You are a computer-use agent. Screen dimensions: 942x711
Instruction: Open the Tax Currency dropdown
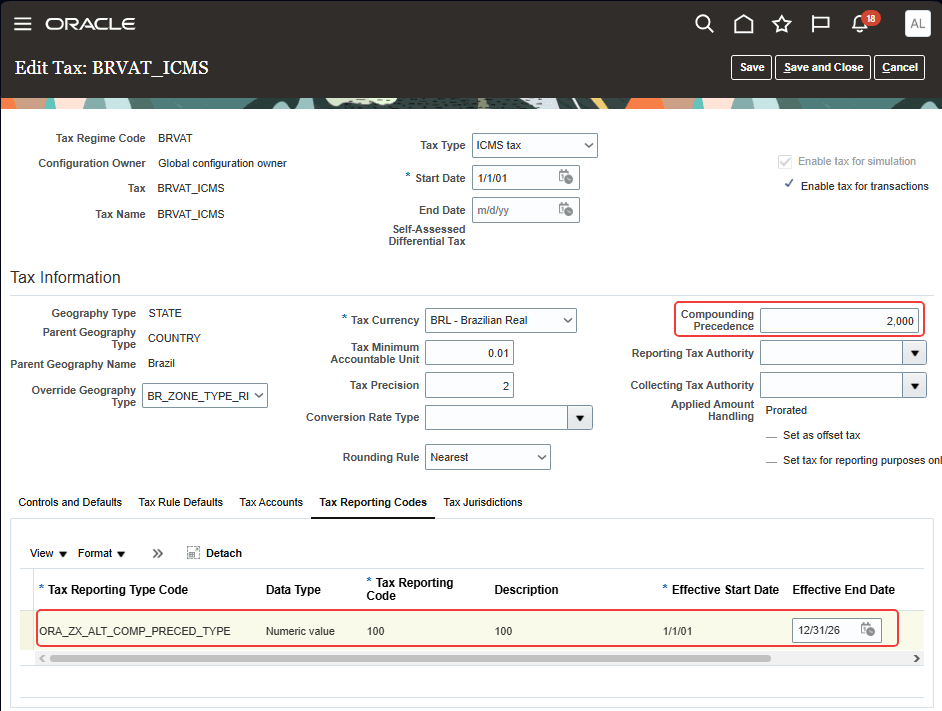(501, 320)
